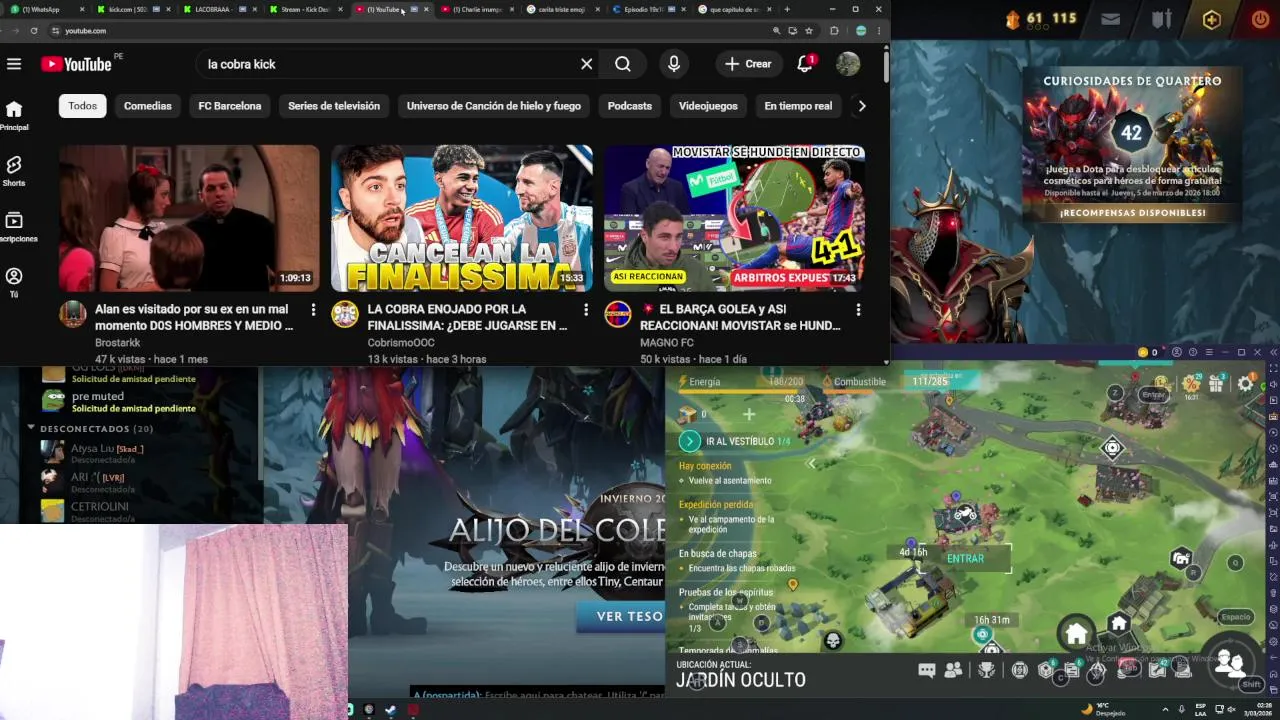Click ENTRAR on the game map
This screenshot has height=720, width=1280.
click(965, 559)
